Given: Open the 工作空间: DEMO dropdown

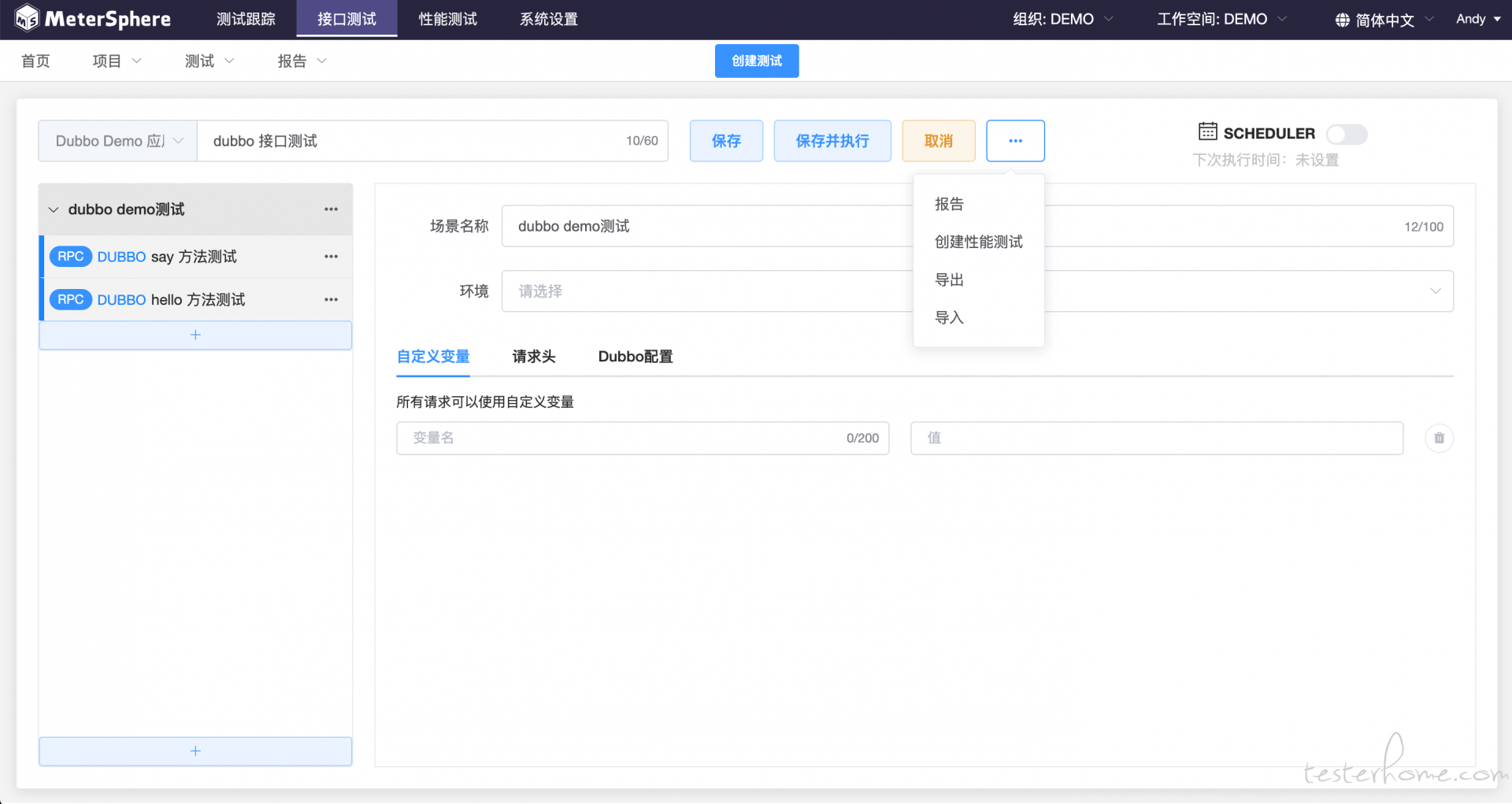Looking at the screenshot, I should click(x=1221, y=19).
